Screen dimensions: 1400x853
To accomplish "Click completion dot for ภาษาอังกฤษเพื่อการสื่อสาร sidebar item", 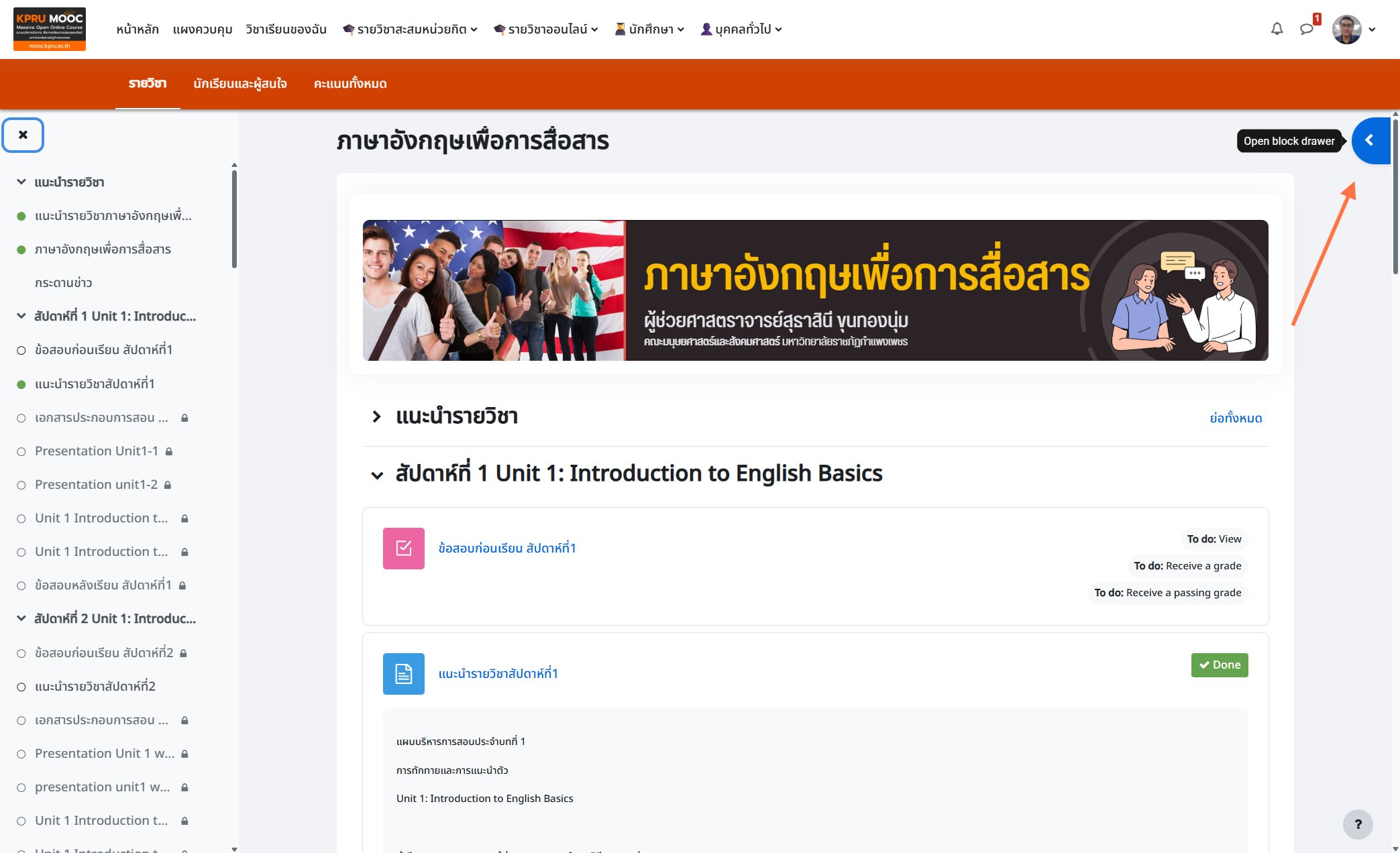I will 21,249.
